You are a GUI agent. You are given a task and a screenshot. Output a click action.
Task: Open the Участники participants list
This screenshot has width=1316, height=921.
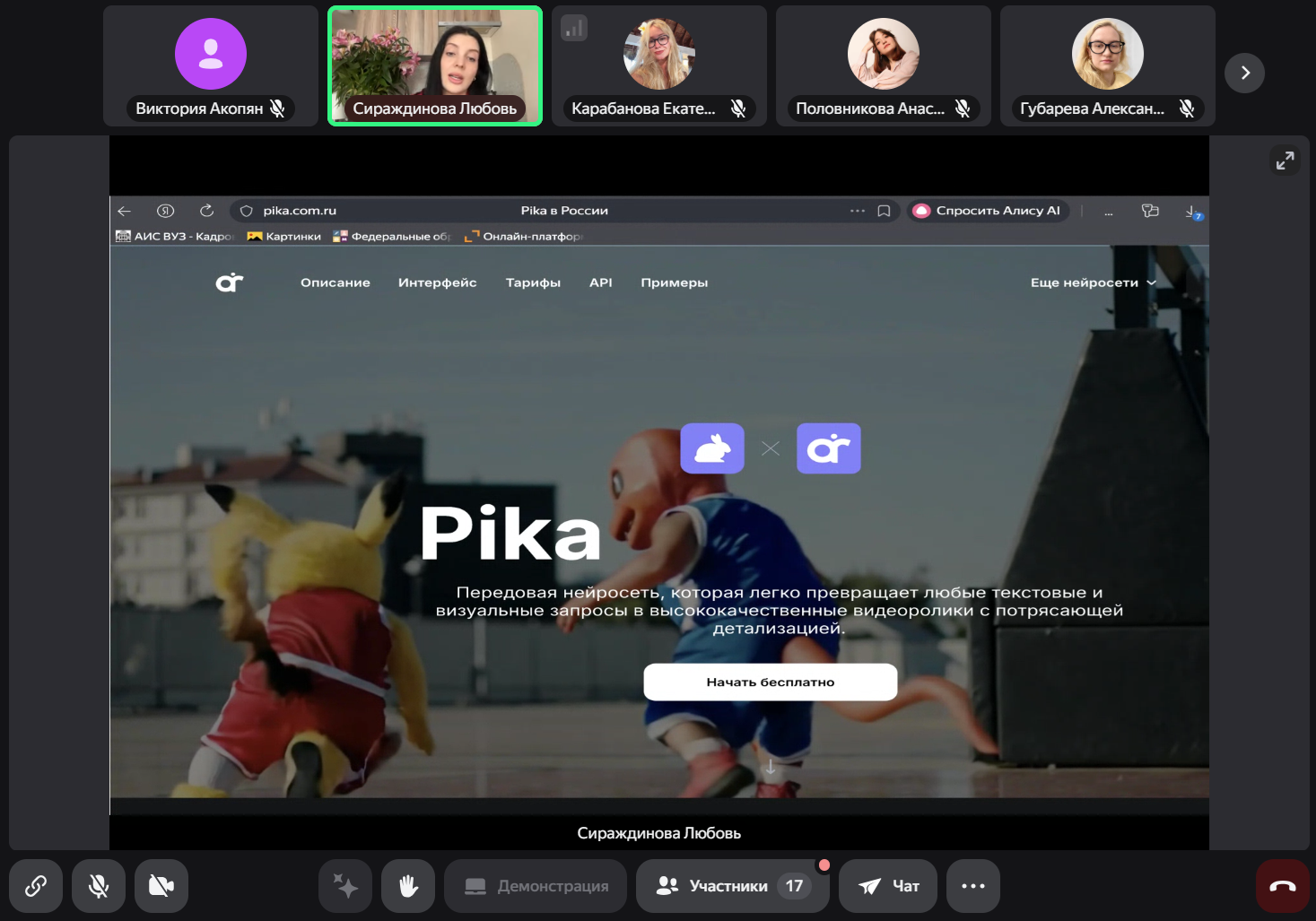coord(733,886)
